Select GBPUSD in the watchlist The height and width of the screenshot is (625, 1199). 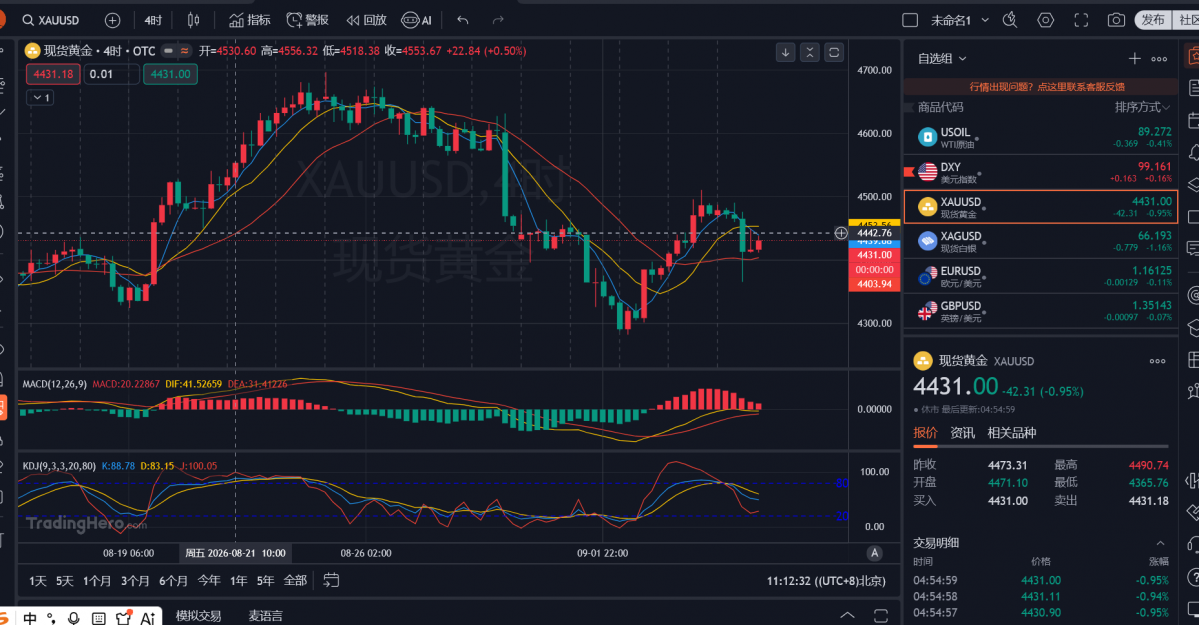pyautogui.click(x=1041, y=311)
